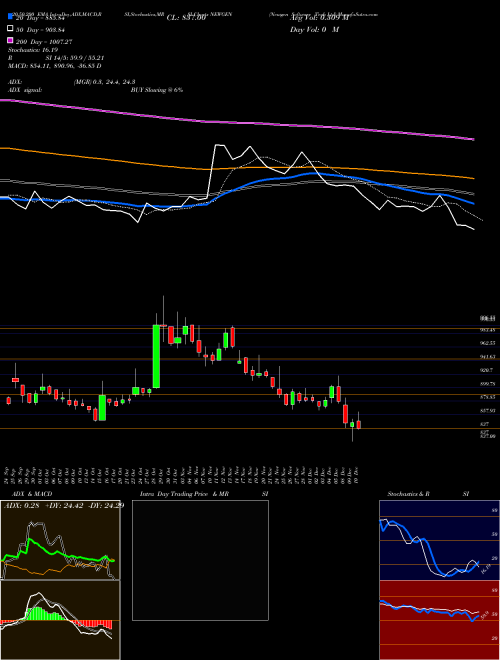Open the blue Stochastics chart panel
This screenshot has width=500, height=660.
pyautogui.click(x=439, y=540)
